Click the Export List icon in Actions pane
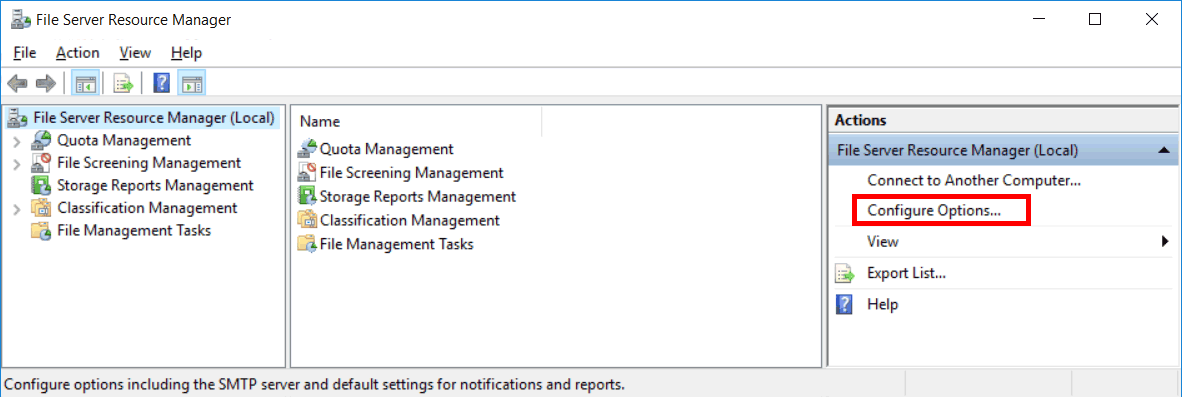Viewport: 1182px width, 397px height. pos(845,274)
